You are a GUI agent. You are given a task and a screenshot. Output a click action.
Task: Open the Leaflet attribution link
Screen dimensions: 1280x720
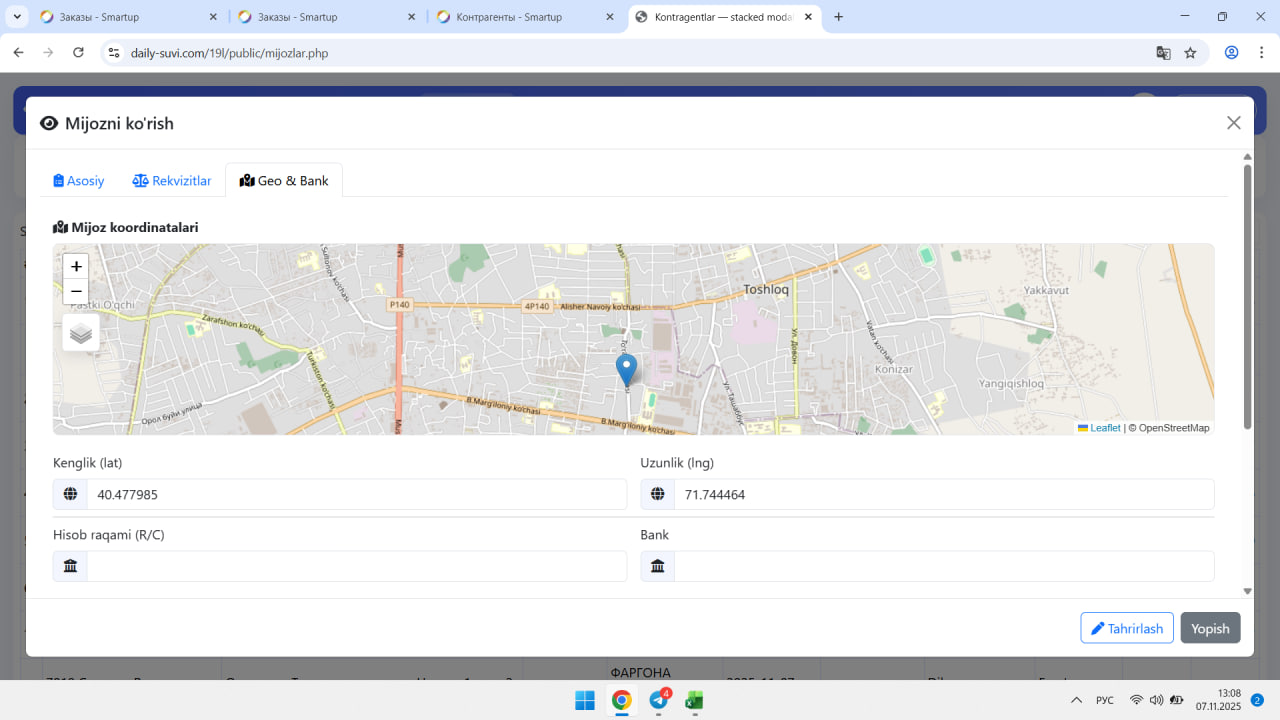(x=1104, y=428)
